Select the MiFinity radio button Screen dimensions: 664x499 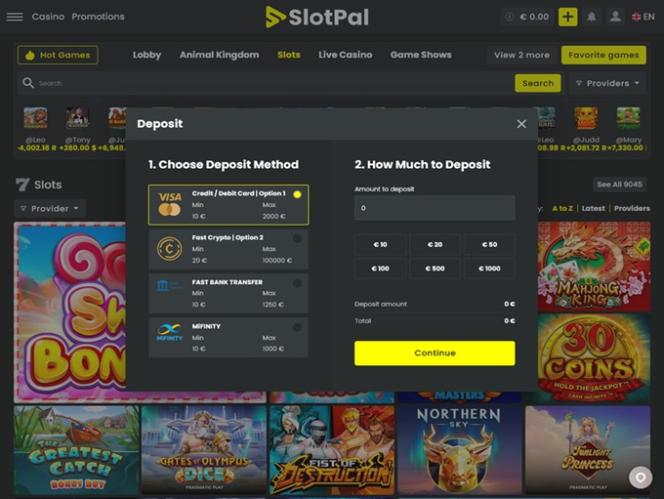(297, 327)
